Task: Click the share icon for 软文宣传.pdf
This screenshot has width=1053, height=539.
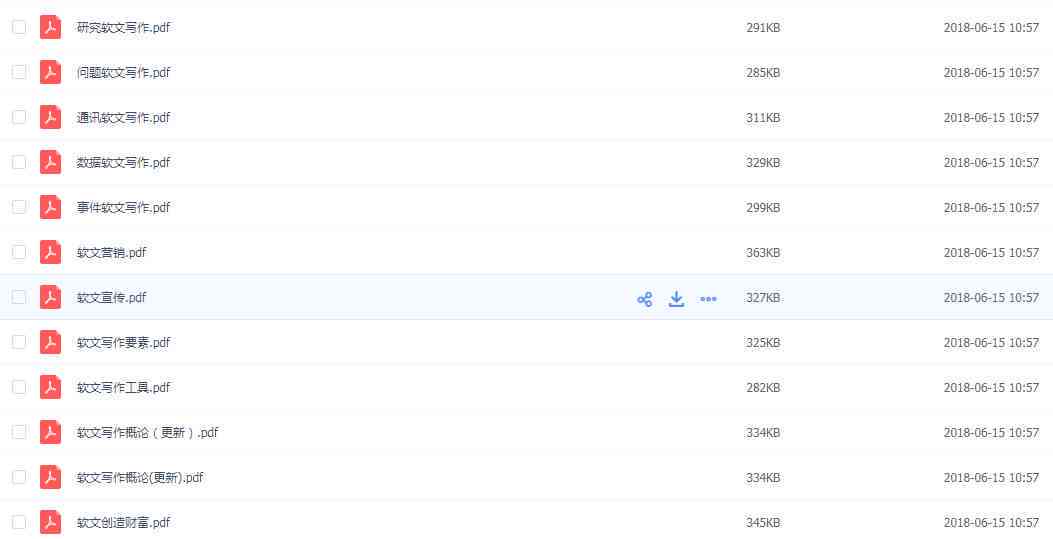Action: [645, 299]
